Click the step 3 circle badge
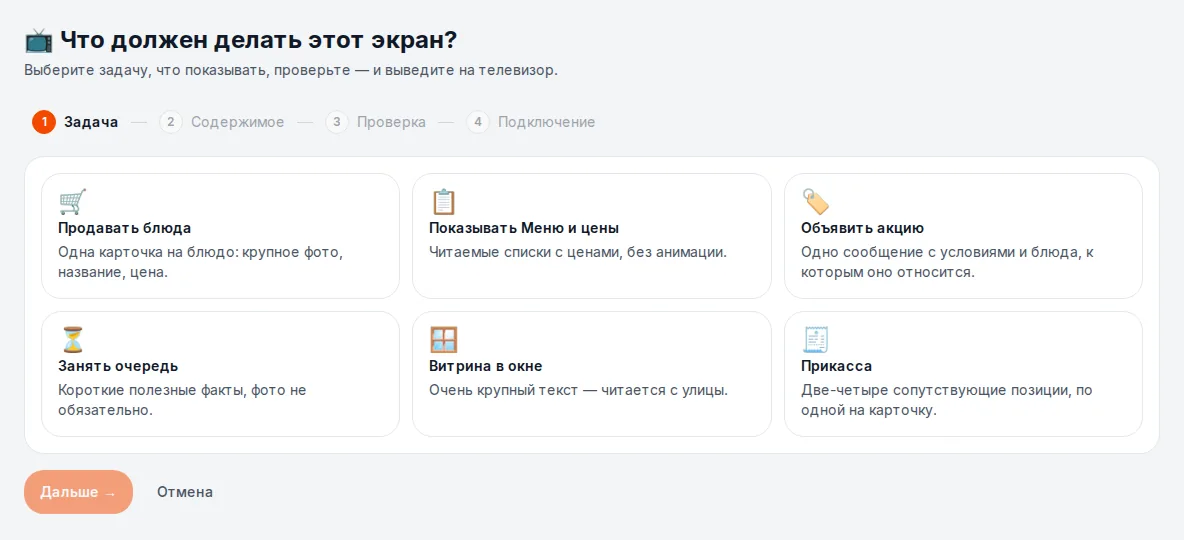This screenshot has height=540, width=1184. coord(337,122)
